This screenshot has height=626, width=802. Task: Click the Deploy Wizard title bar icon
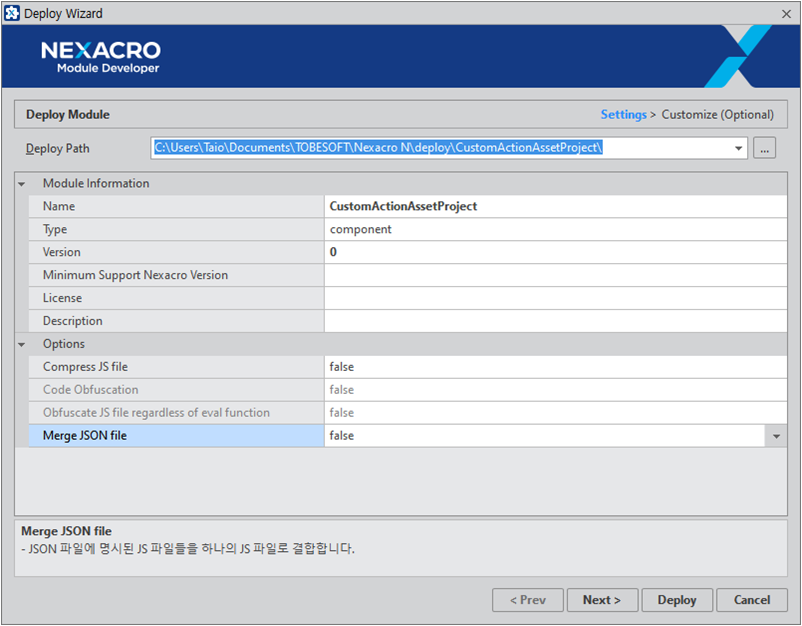(11, 13)
